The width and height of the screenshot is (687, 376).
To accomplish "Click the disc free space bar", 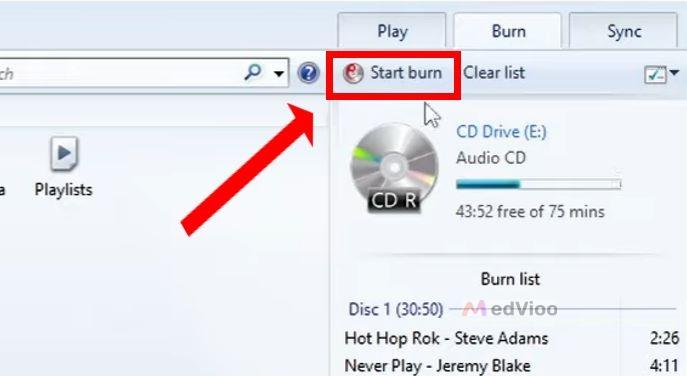I will [x=538, y=184].
